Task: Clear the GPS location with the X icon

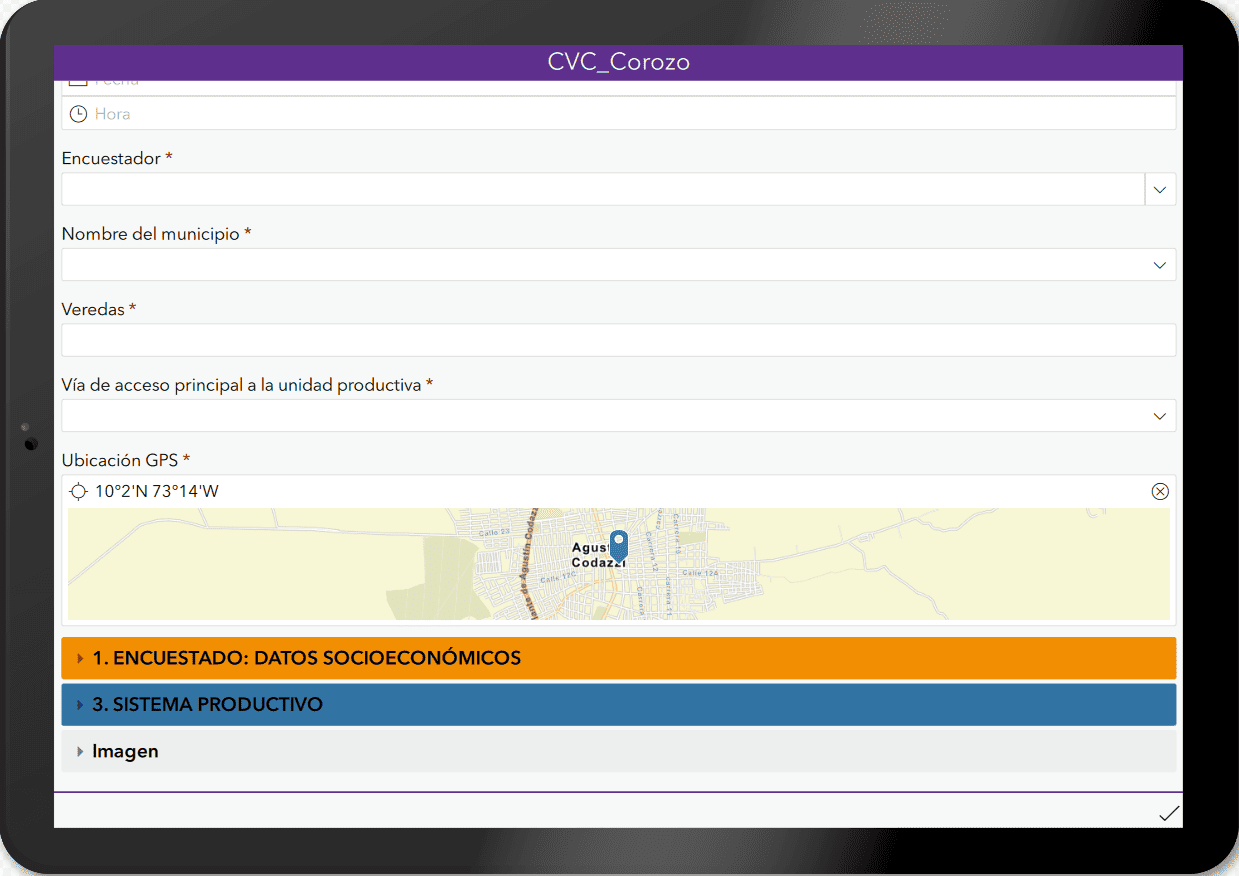Action: [x=1159, y=491]
